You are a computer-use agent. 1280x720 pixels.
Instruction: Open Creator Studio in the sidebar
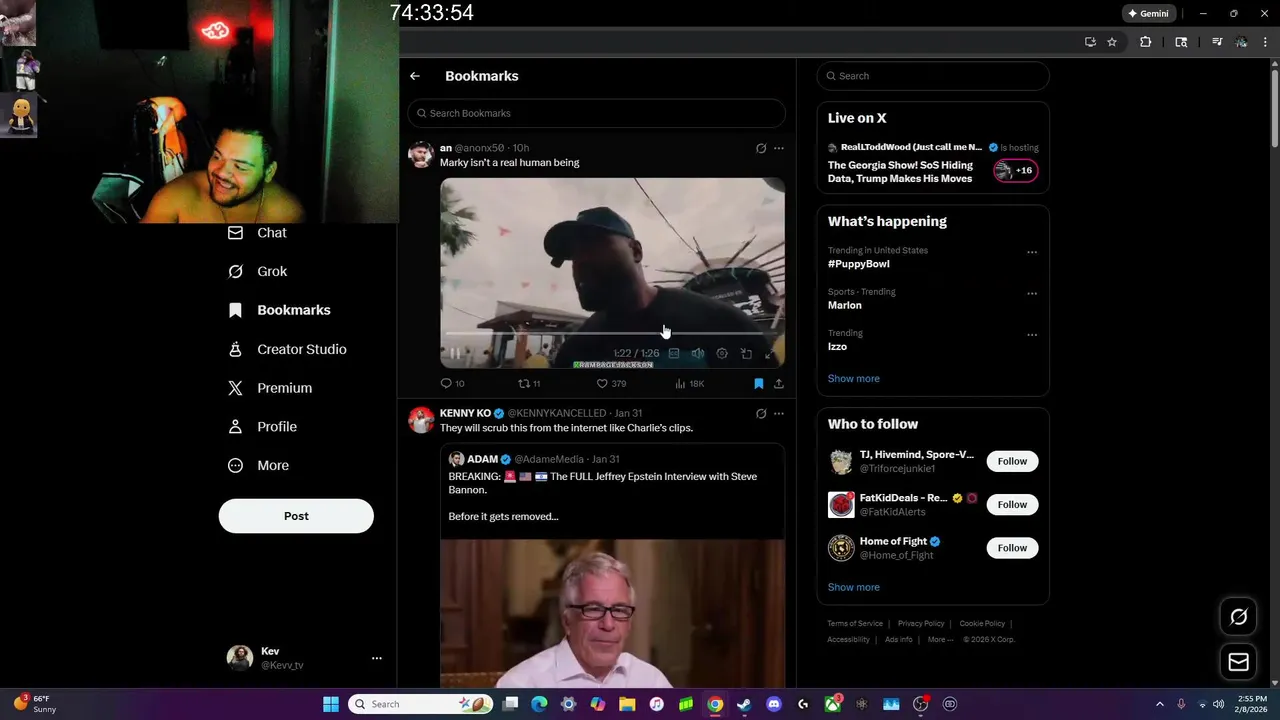tap(287, 349)
